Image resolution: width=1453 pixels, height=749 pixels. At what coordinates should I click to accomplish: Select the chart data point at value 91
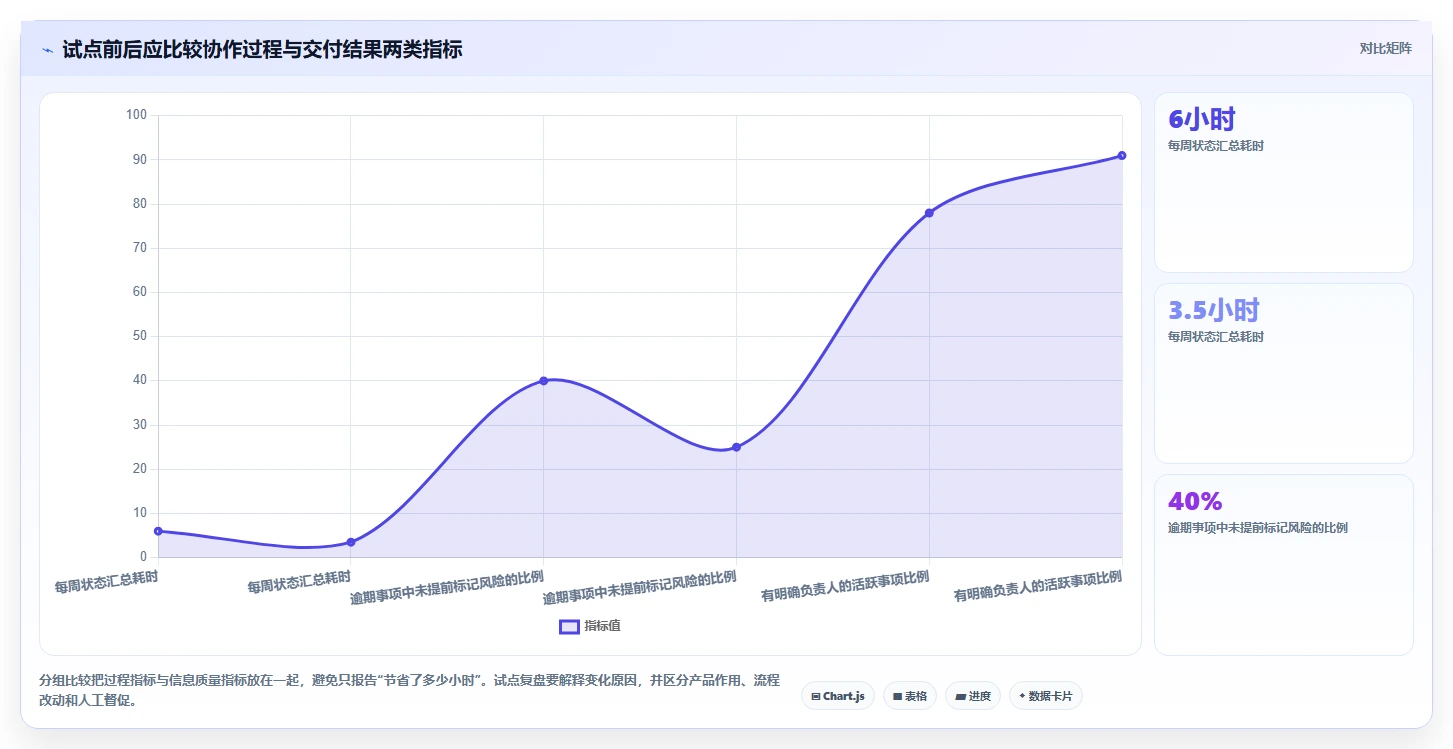1122,155
